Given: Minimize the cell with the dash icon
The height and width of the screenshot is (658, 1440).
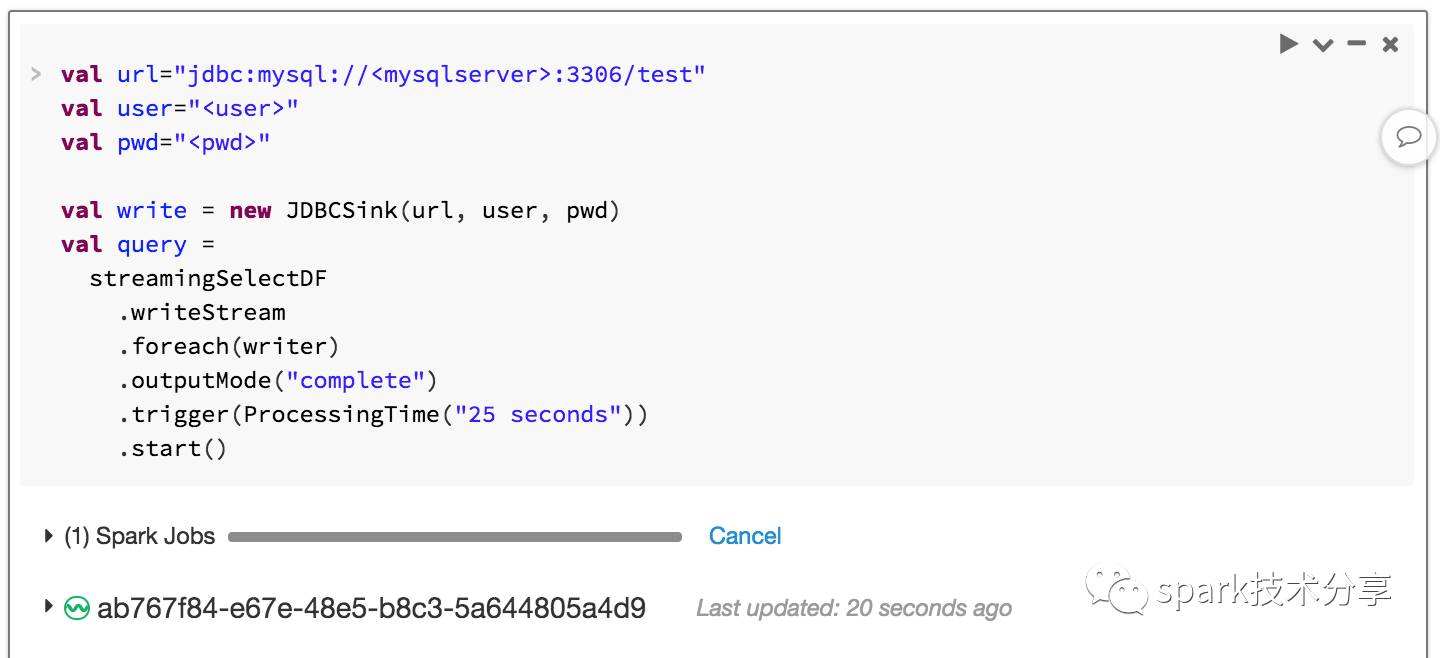Looking at the screenshot, I should tap(1357, 44).
